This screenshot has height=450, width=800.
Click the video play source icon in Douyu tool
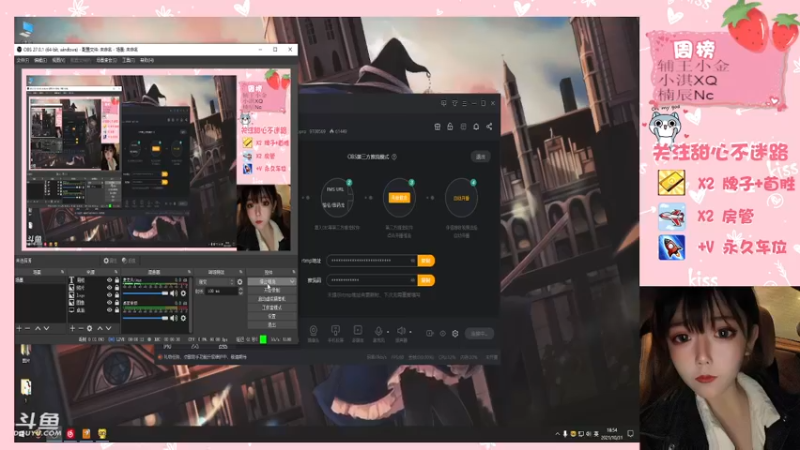[x=358, y=331]
